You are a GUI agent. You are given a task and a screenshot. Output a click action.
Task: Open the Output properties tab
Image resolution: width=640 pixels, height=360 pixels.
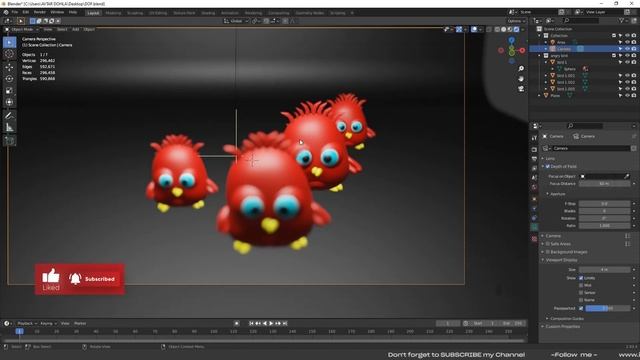[x=534, y=159]
